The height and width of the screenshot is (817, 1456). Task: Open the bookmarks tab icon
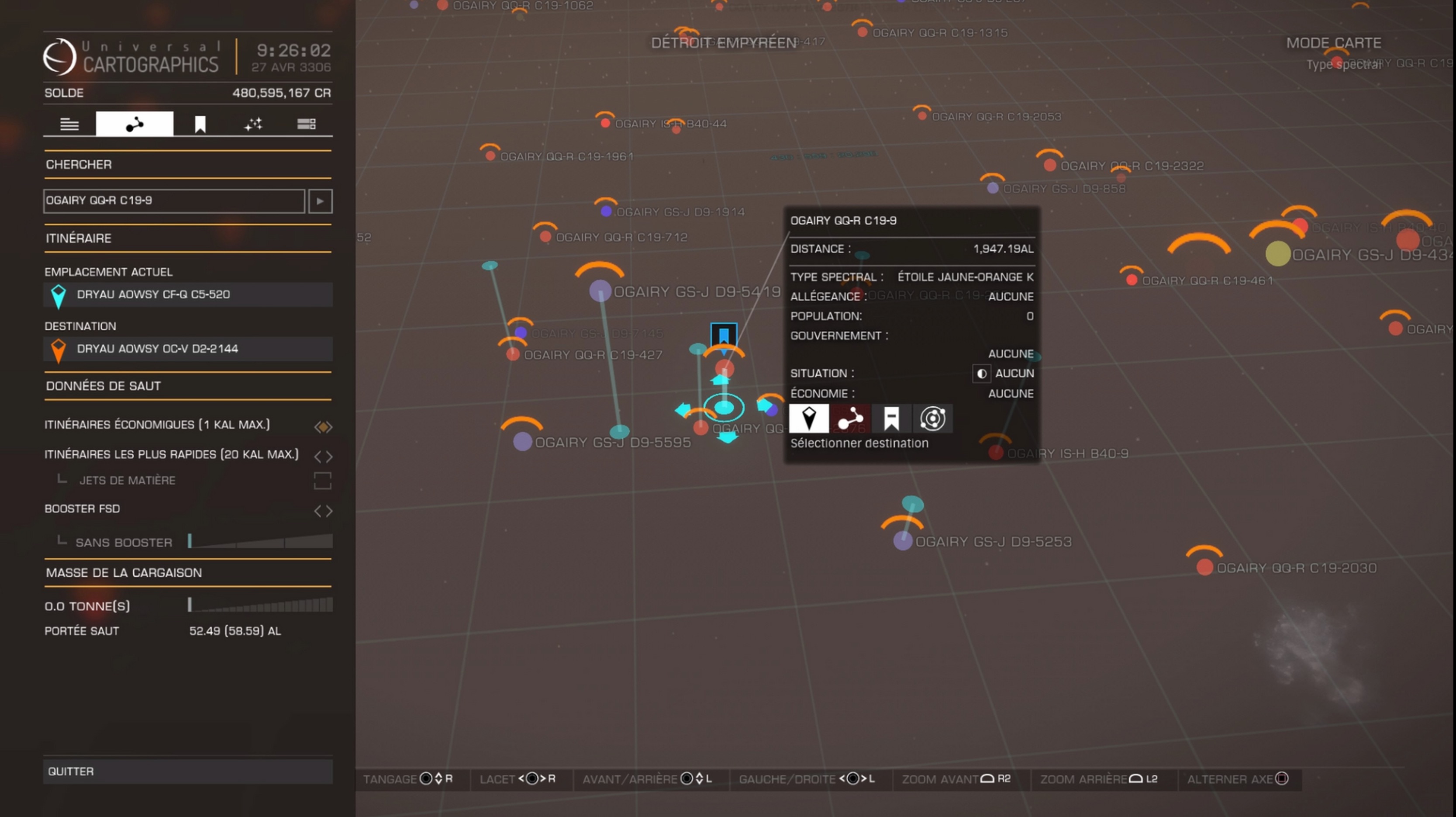(x=200, y=124)
